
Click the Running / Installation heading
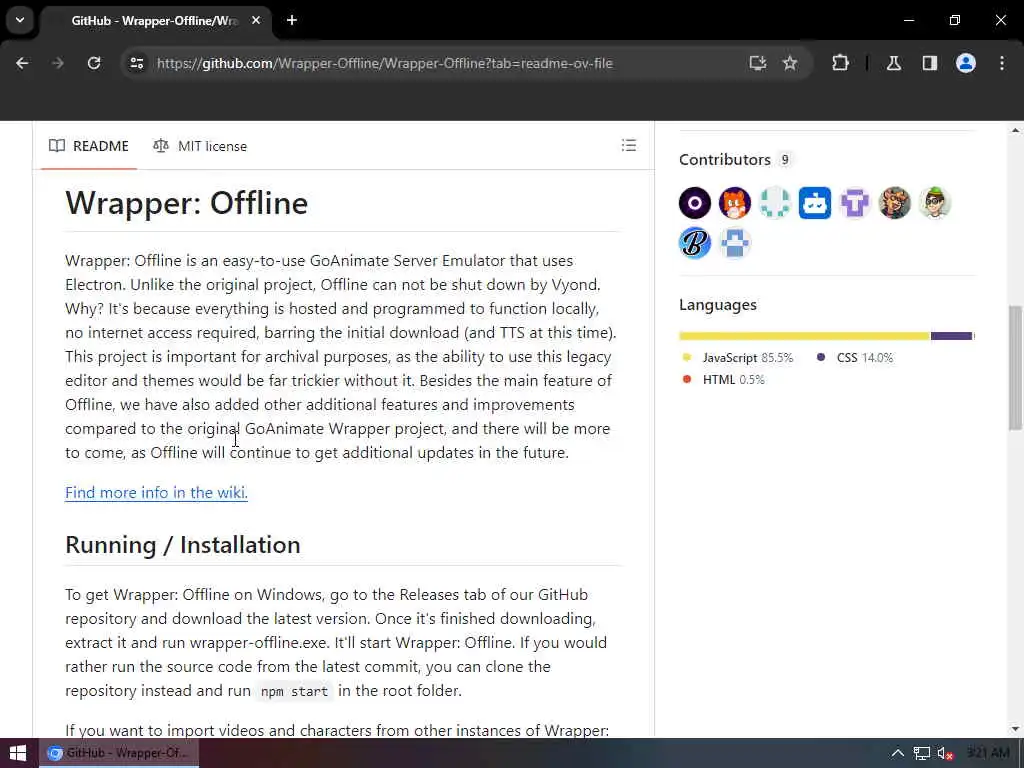click(183, 545)
